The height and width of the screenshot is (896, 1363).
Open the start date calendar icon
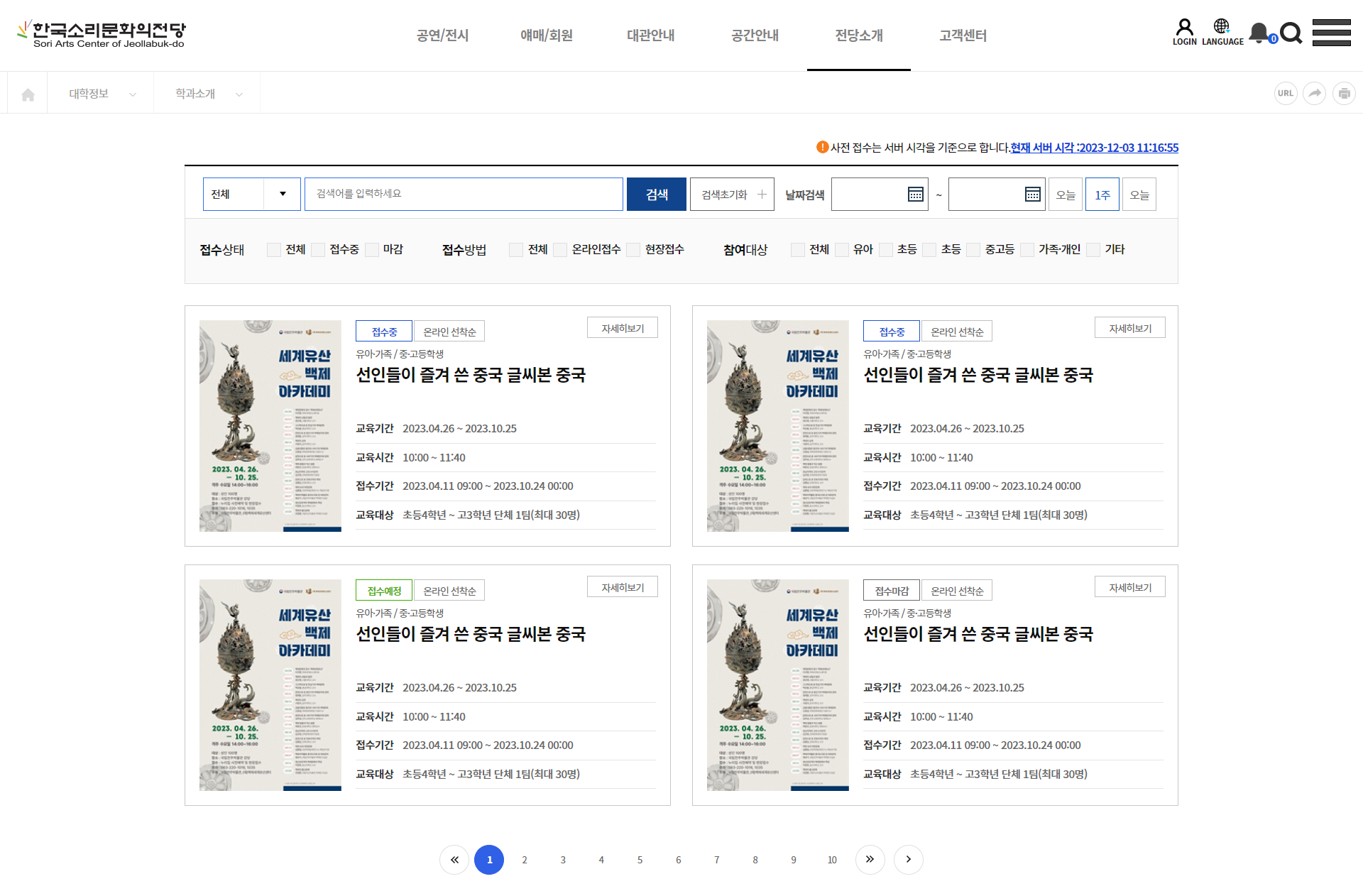point(916,195)
